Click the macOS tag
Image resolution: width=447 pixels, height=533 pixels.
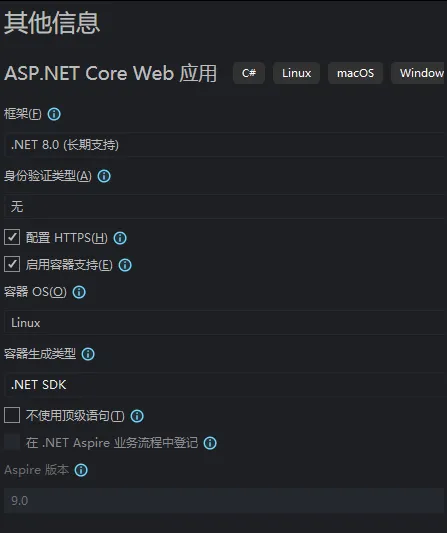(355, 73)
